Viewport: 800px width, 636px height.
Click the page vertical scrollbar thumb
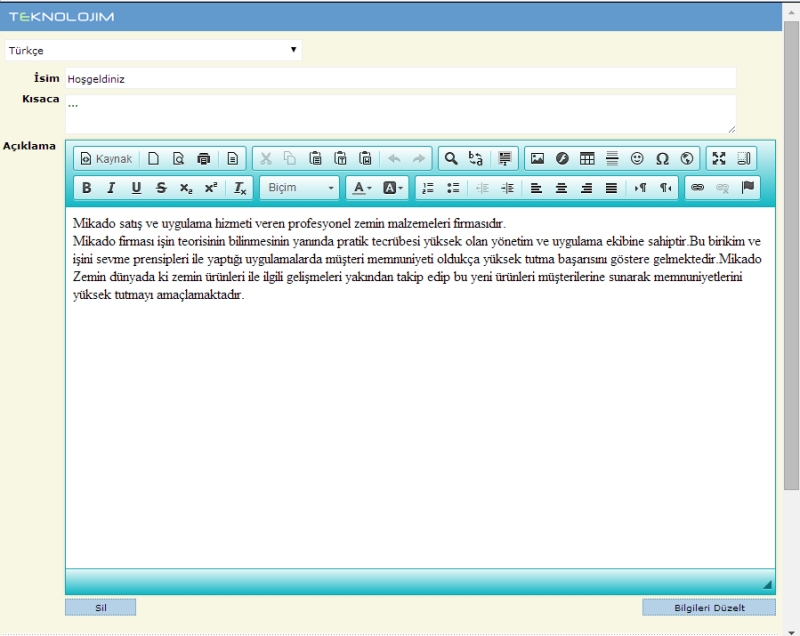pyautogui.click(x=791, y=255)
